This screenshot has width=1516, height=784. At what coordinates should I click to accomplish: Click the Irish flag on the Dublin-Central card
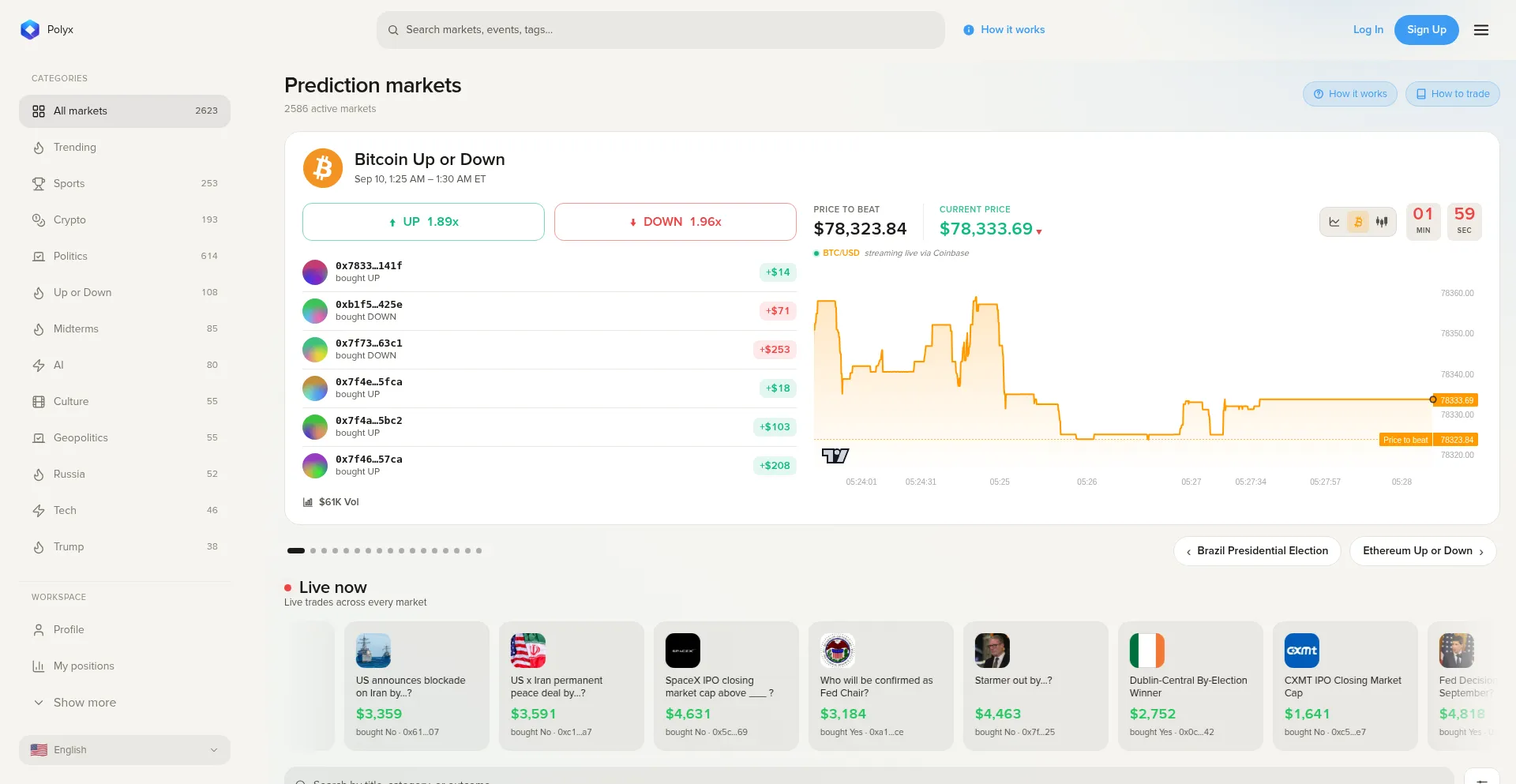1147,651
